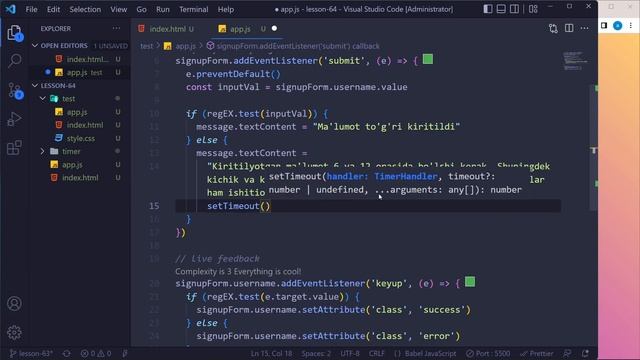The width and height of the screenshot is (640, 360).
Task: Open the Edit menu
Action: tap(53, 9)
